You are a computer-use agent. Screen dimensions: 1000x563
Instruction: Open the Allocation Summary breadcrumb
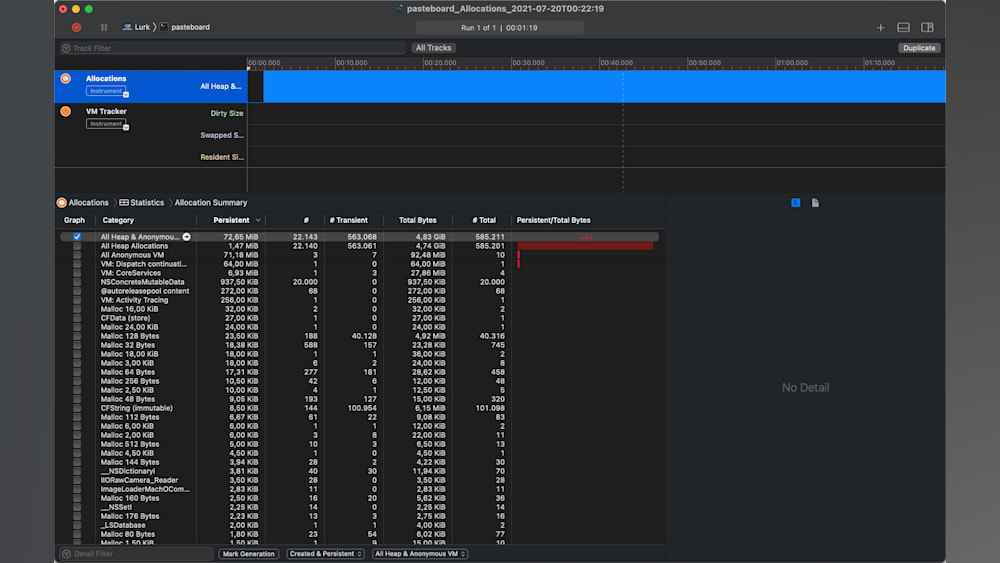[x=210, y=203]
